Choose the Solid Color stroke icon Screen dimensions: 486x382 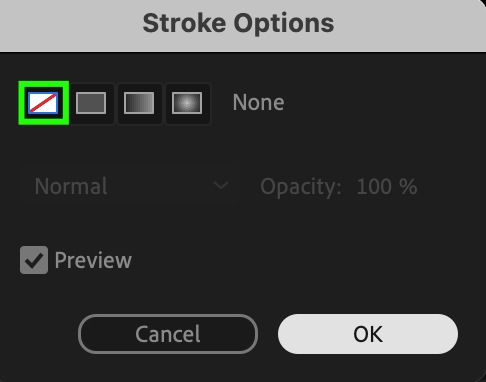pyautogui.click(x=91, y=103)
